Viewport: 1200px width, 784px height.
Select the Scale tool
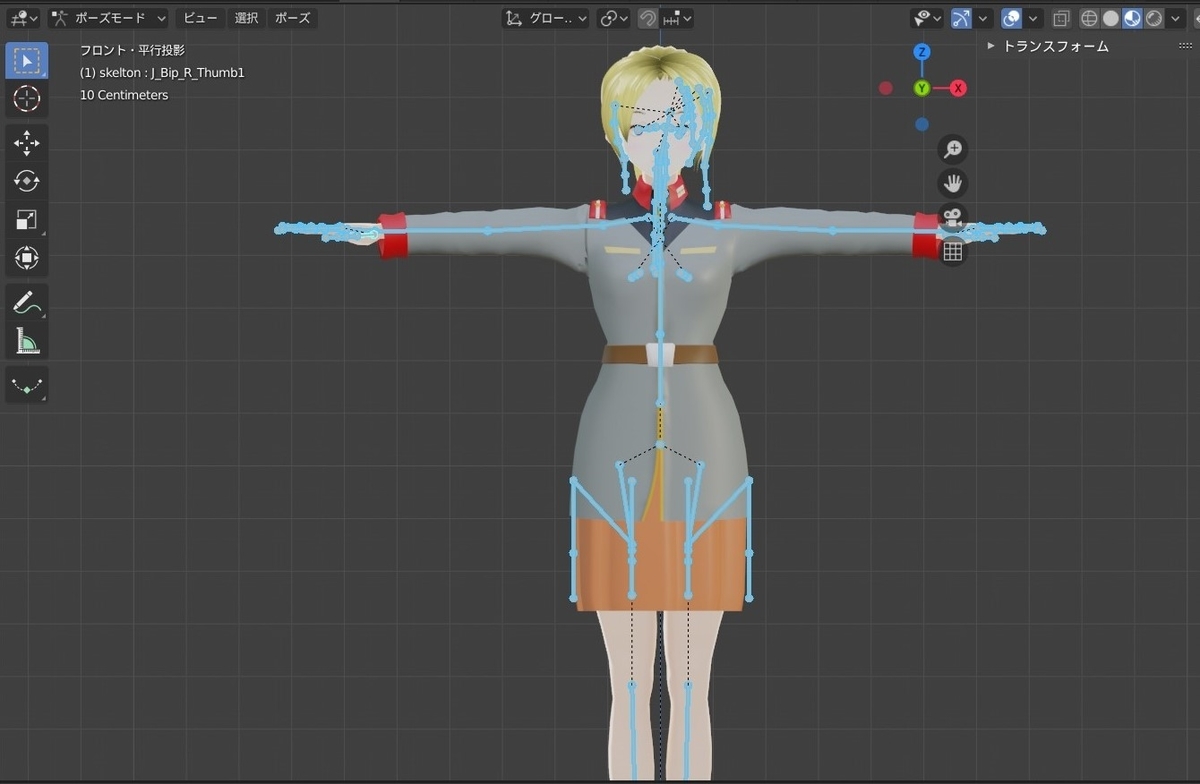click(x=27, y=220)
